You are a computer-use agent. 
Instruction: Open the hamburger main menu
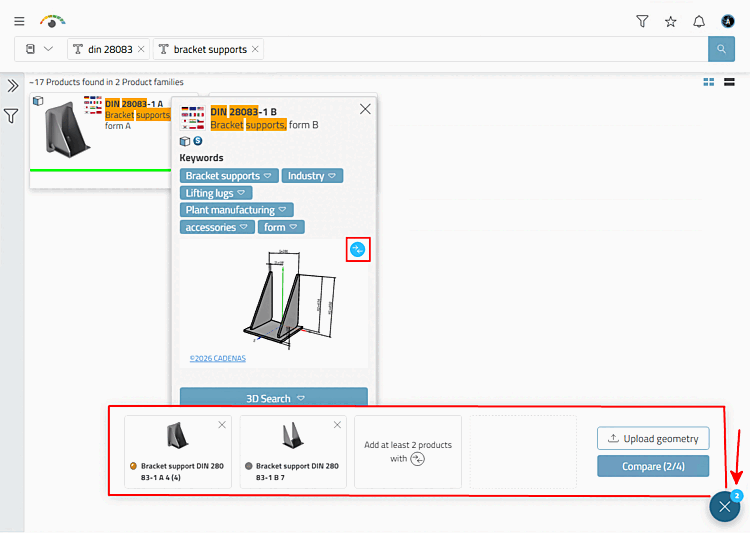[x=19, y=21]
